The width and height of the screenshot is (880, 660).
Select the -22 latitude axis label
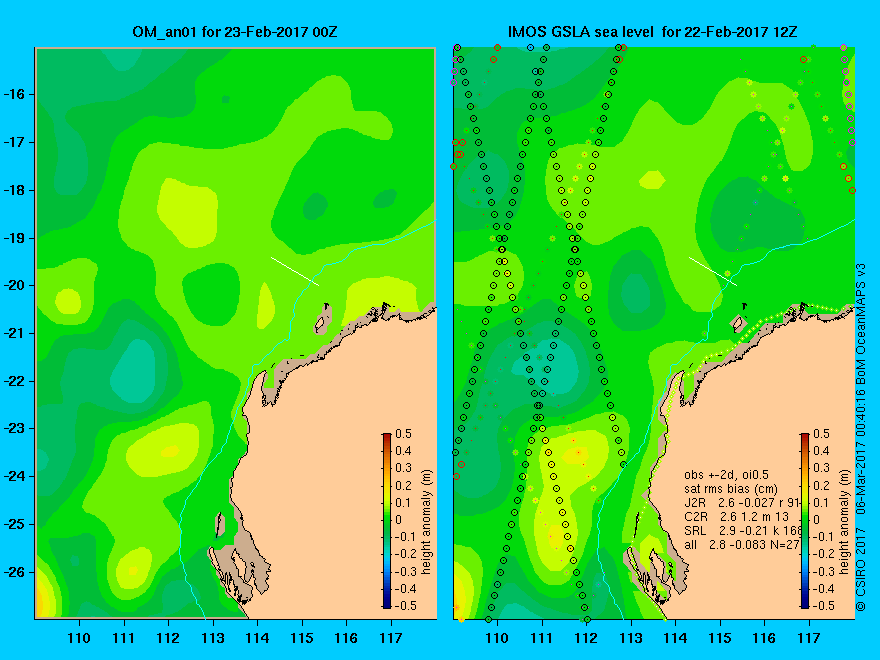(13, 381)
